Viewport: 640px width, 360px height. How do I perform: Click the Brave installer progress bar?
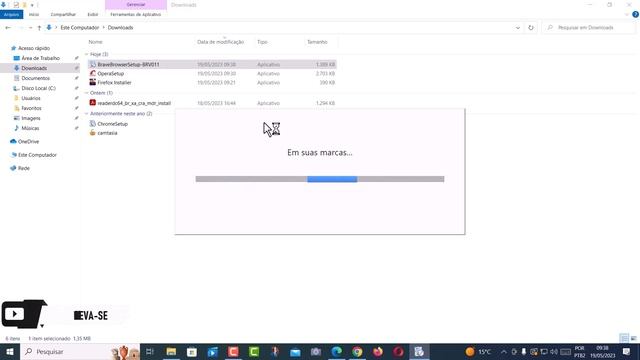pyautogui.click(x=320, y=179)
